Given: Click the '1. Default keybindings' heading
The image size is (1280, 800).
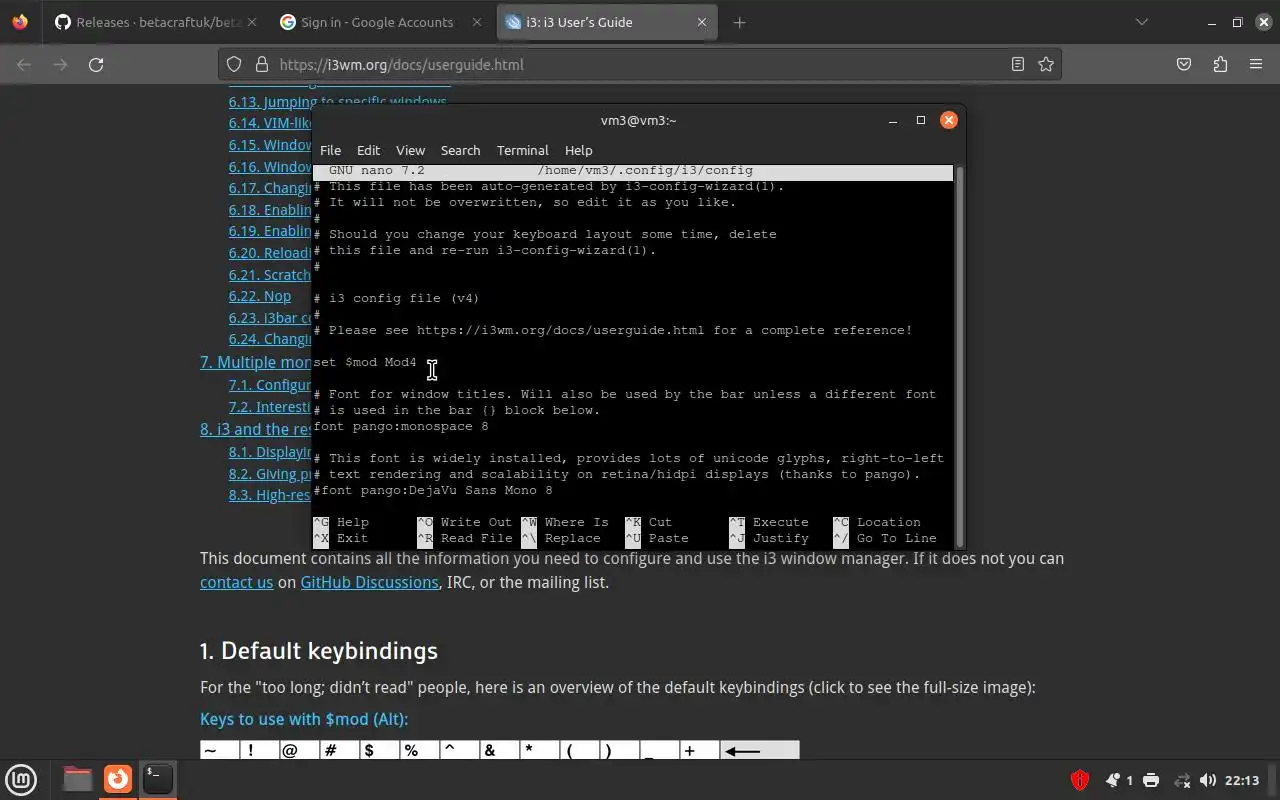Looking at the screenshot, I should click(319, 651).
